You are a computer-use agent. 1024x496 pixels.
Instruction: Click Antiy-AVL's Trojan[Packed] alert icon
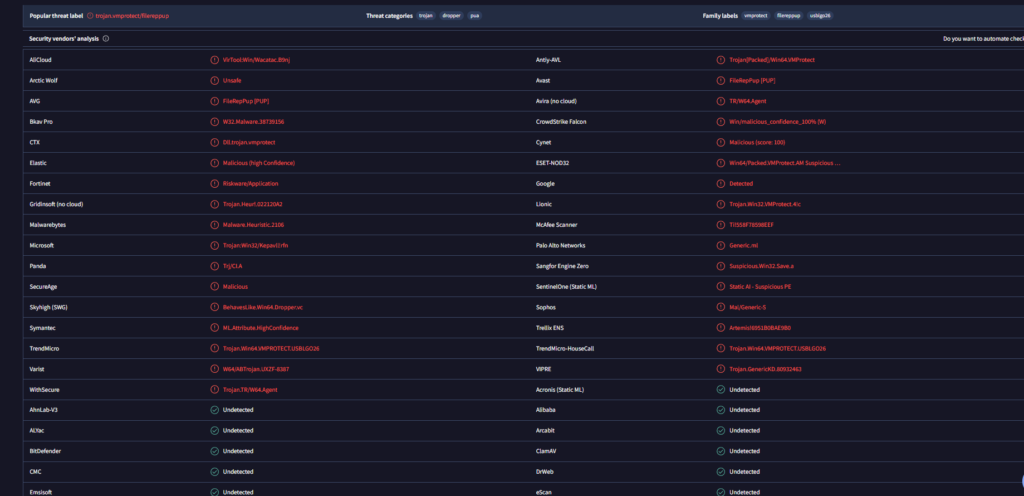point(720,59)
